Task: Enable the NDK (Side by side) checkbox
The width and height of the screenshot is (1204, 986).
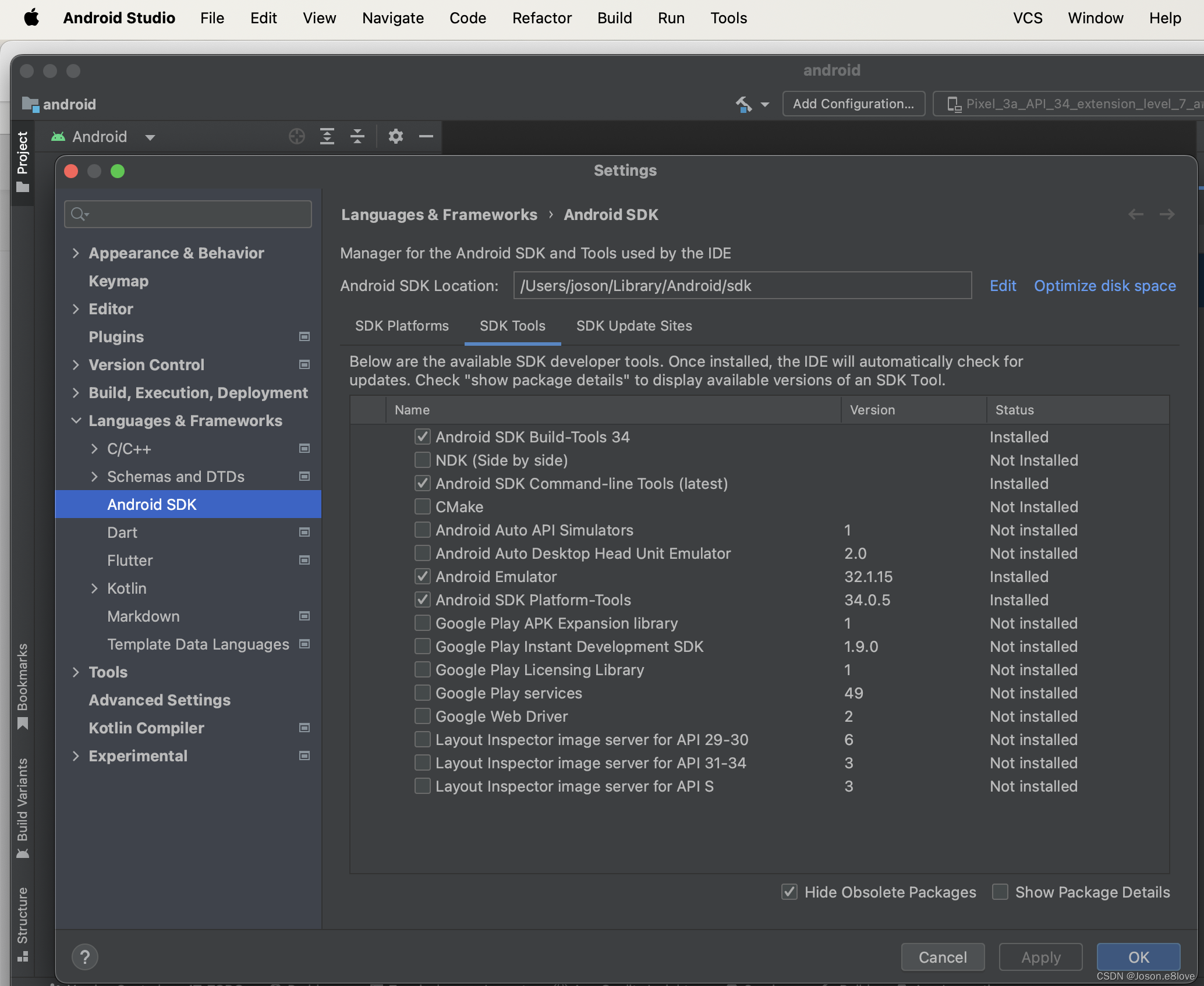Action: click(x=423, y=460)
